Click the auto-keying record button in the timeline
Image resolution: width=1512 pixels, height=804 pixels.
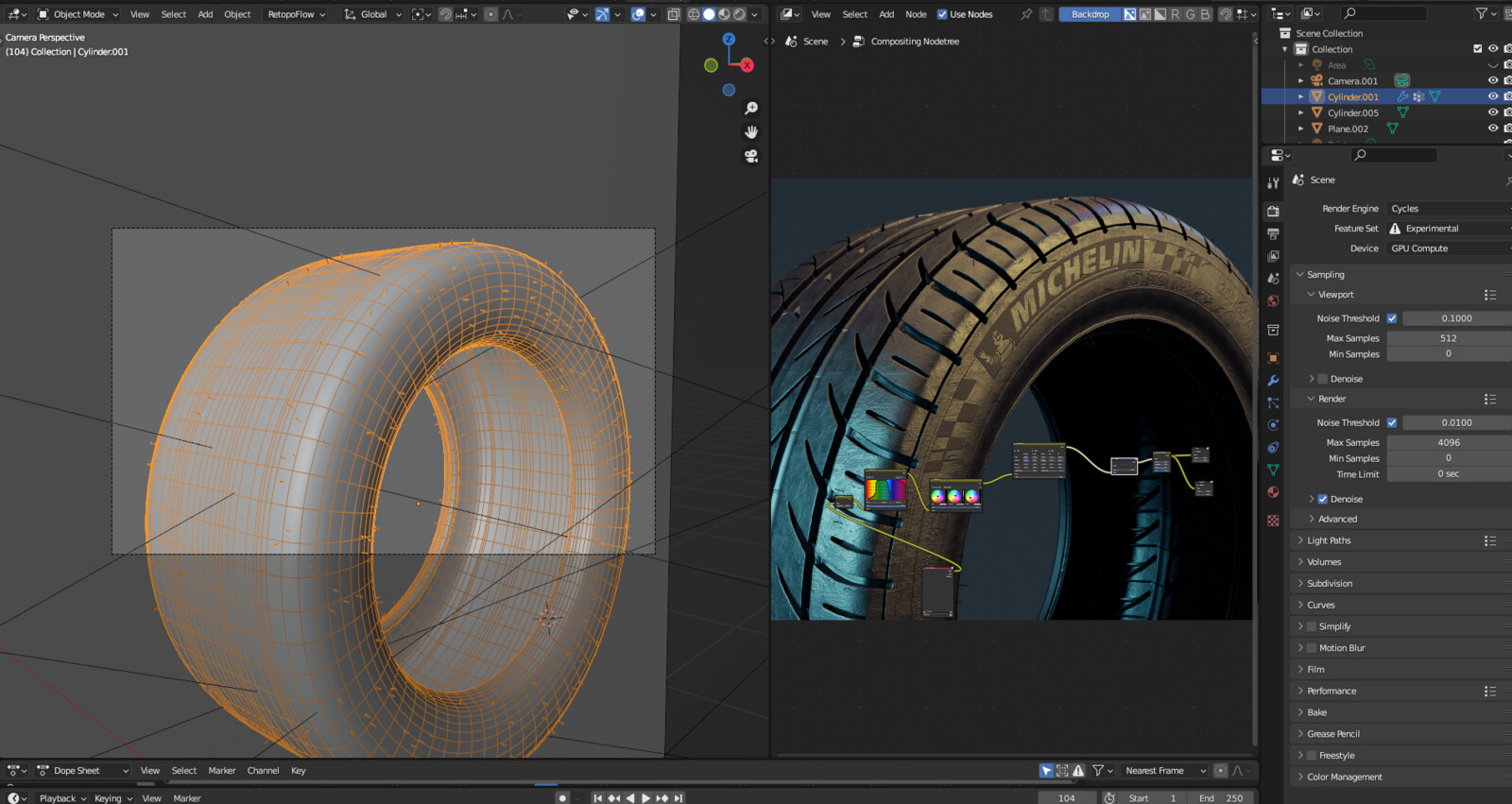point(562,798)
